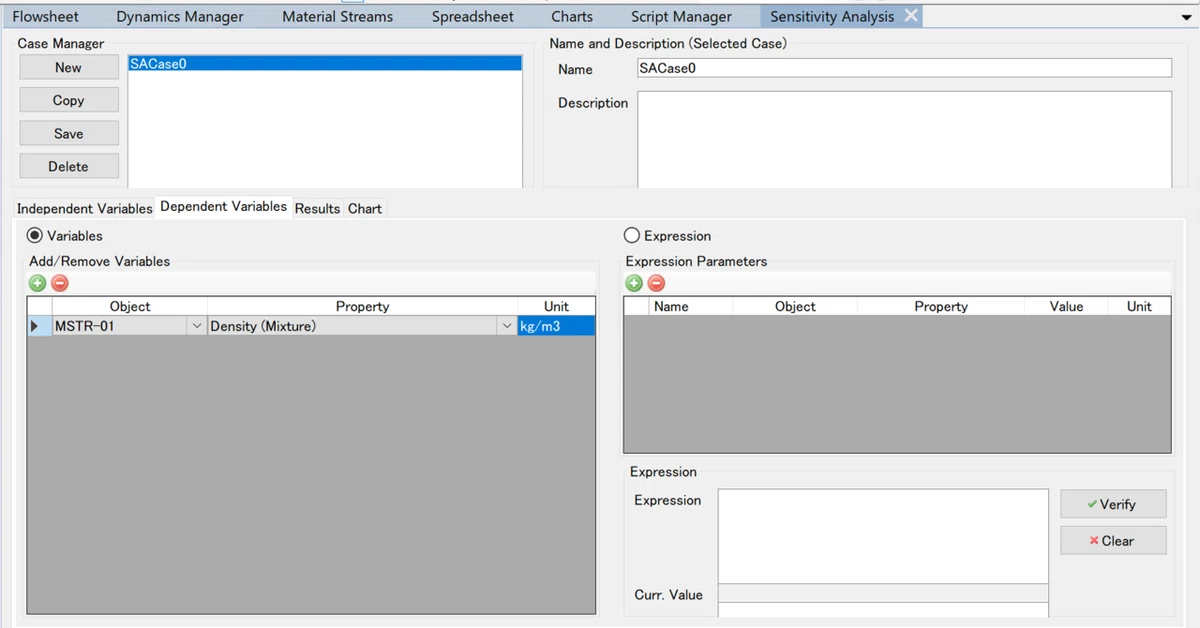Click the Property column header in variables table

point(362,307)
